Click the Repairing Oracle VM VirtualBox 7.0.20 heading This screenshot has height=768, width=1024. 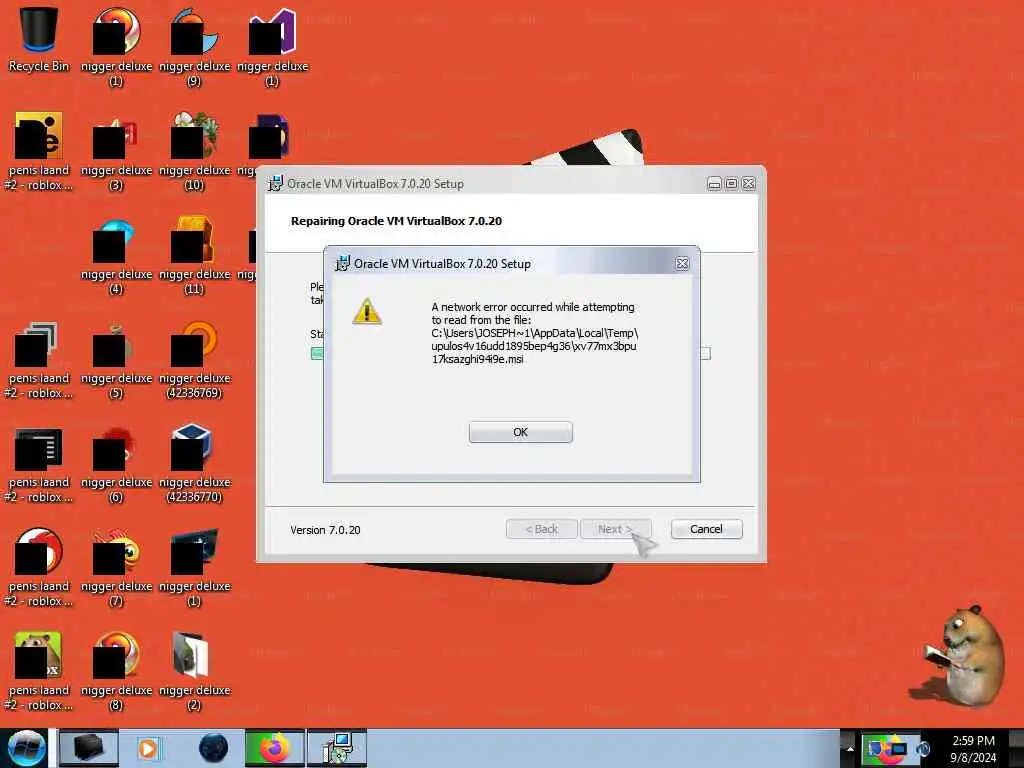pyautogui.click(x=396, y=221)
